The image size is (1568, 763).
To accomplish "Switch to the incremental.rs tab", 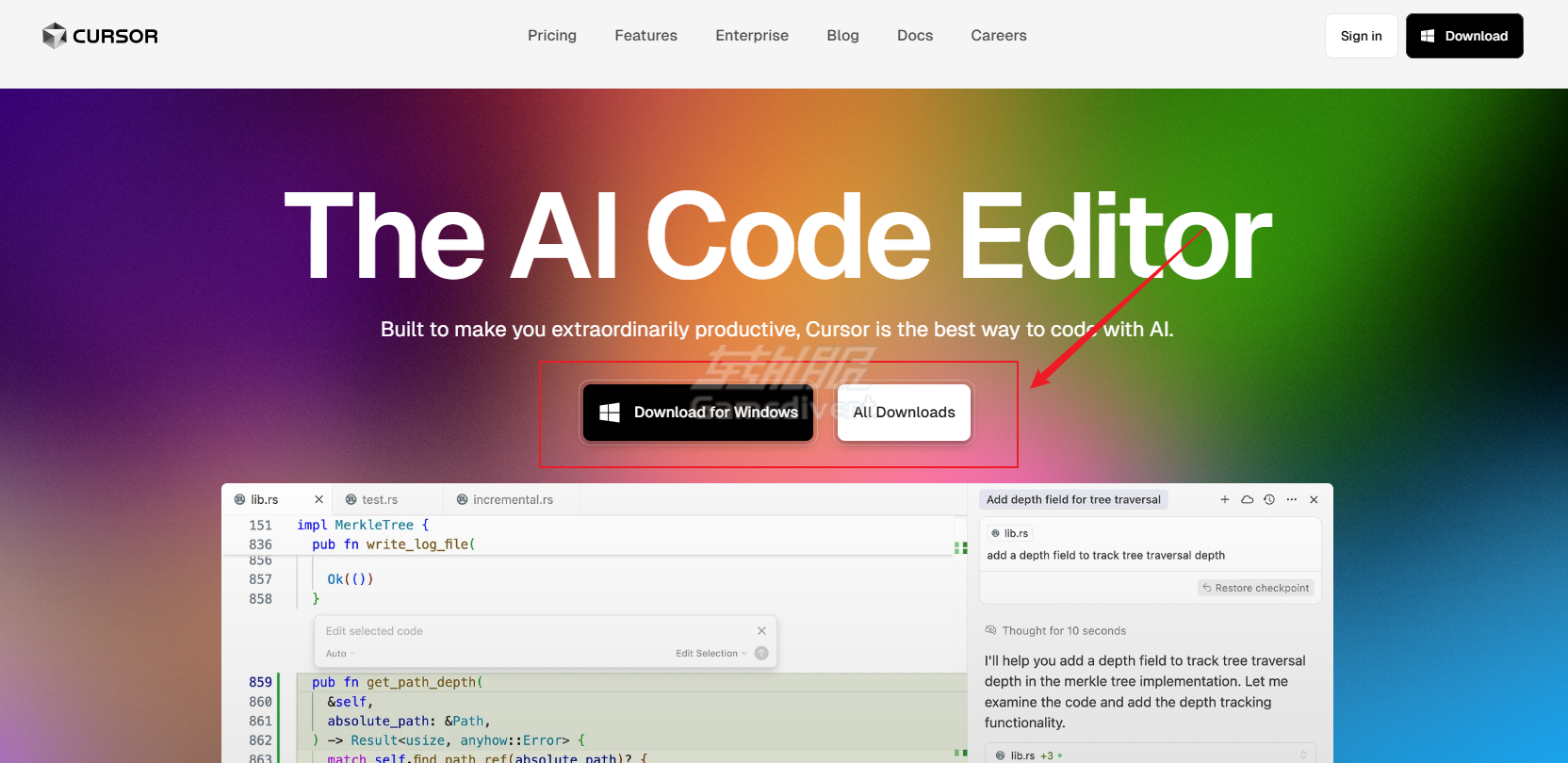I will (512, 499).
